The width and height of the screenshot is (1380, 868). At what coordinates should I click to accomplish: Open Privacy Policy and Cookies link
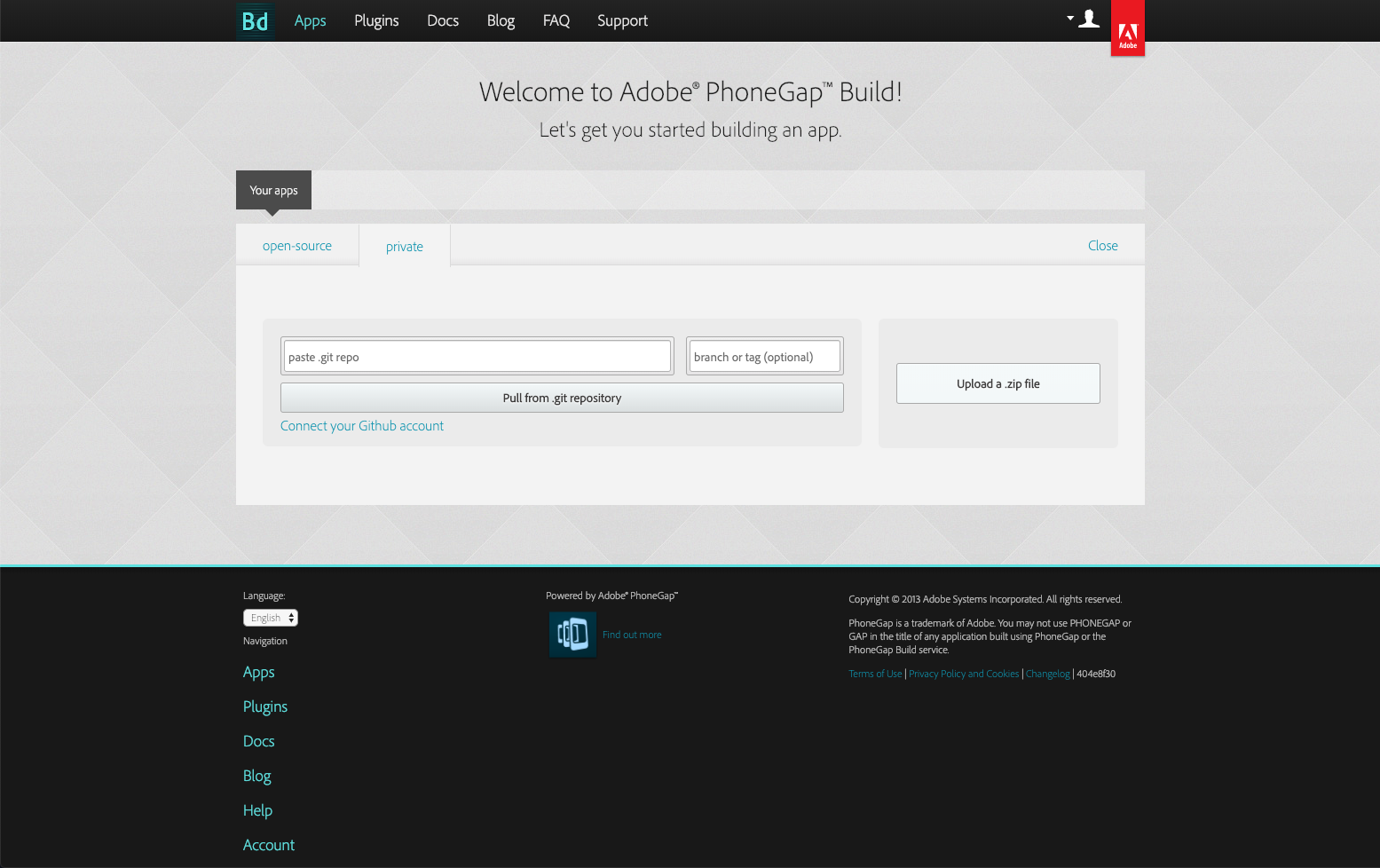[964, 674]
